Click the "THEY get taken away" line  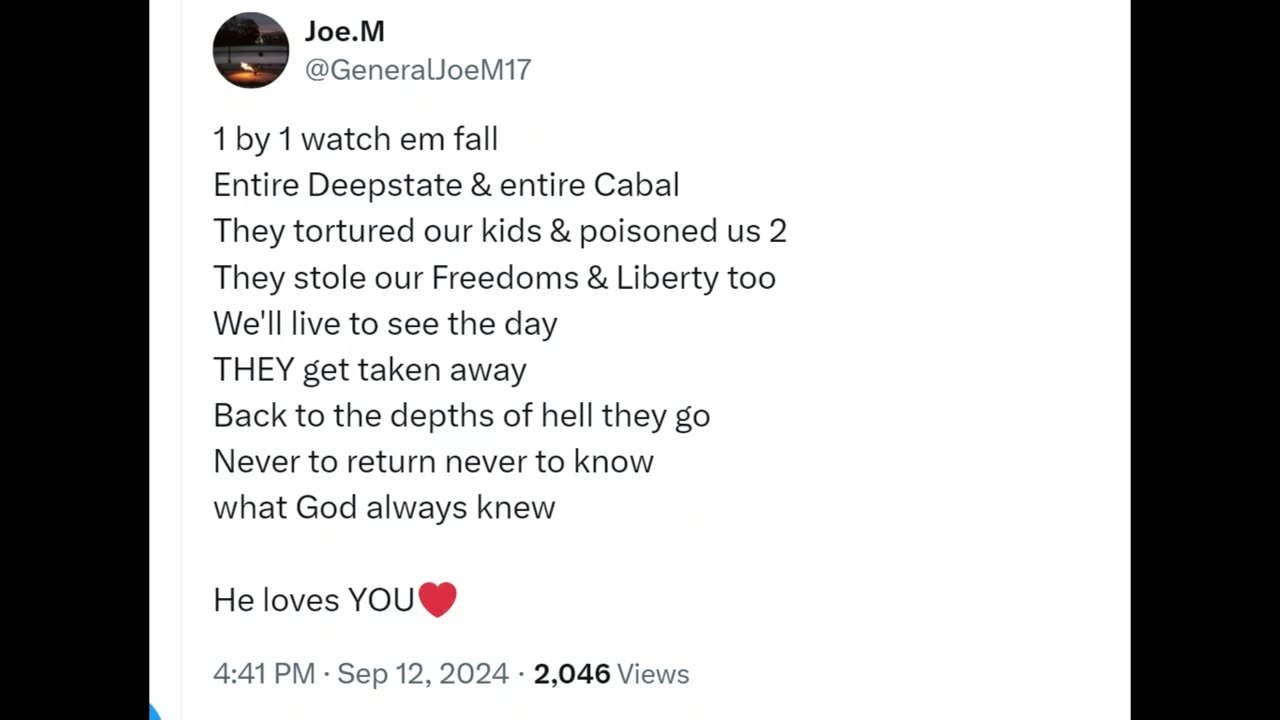point(369,369)
